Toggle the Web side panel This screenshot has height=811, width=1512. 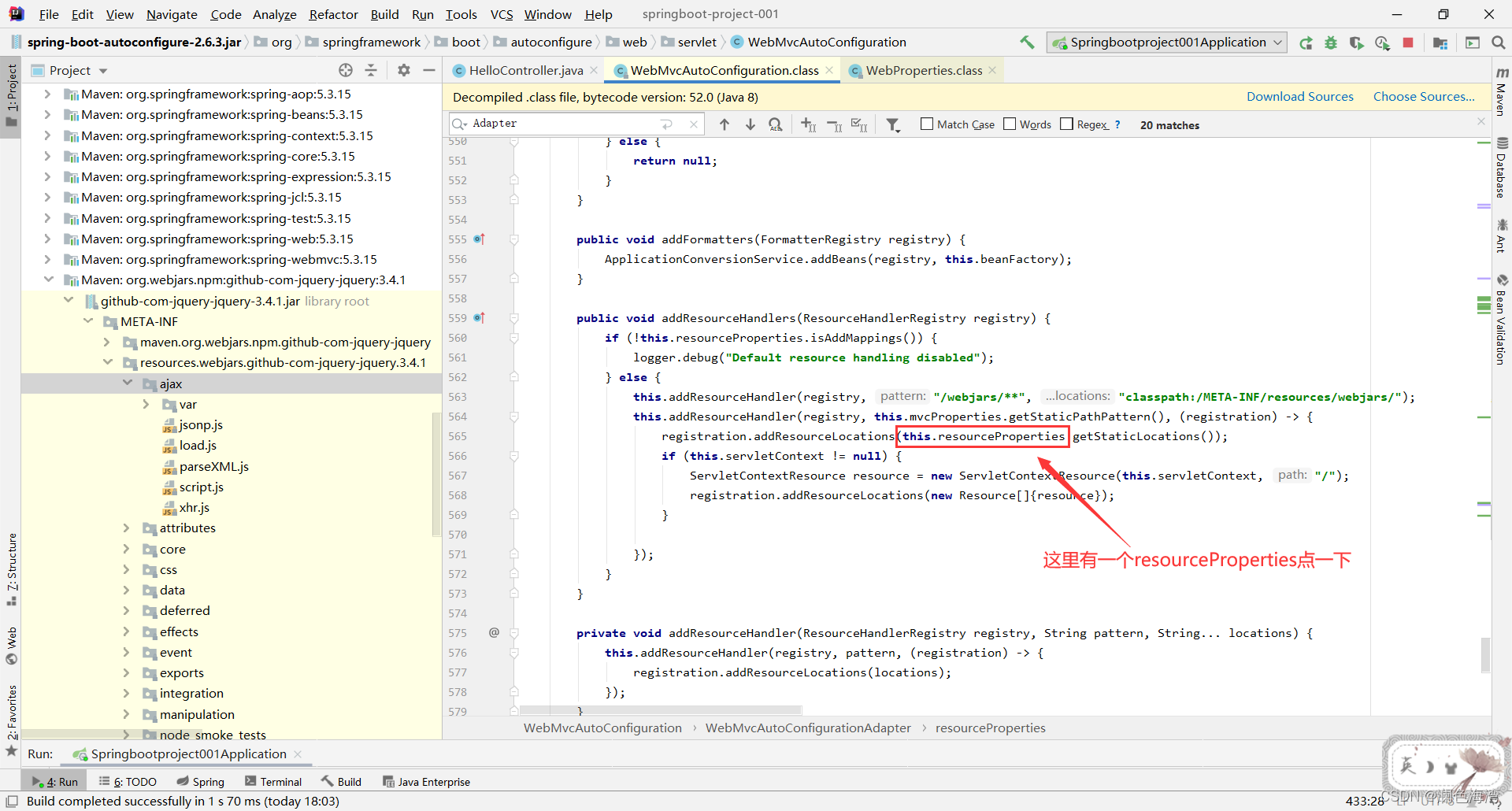[x=11, y=646]
